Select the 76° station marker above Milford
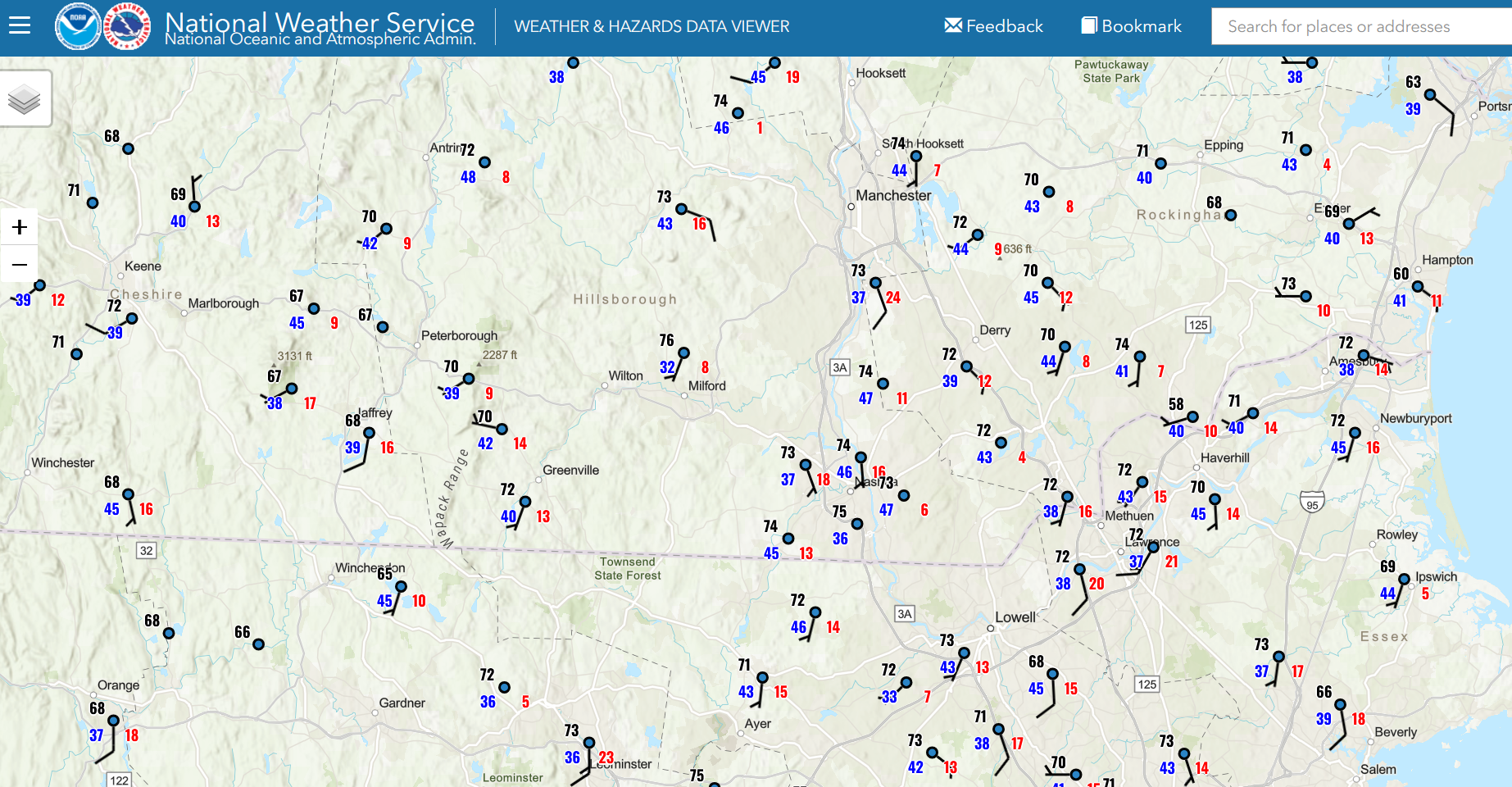 click(683, 353)
